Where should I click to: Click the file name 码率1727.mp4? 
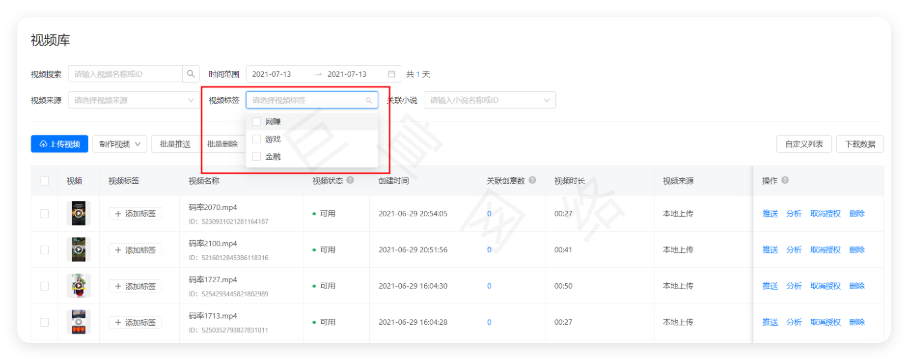pos(213,280)
